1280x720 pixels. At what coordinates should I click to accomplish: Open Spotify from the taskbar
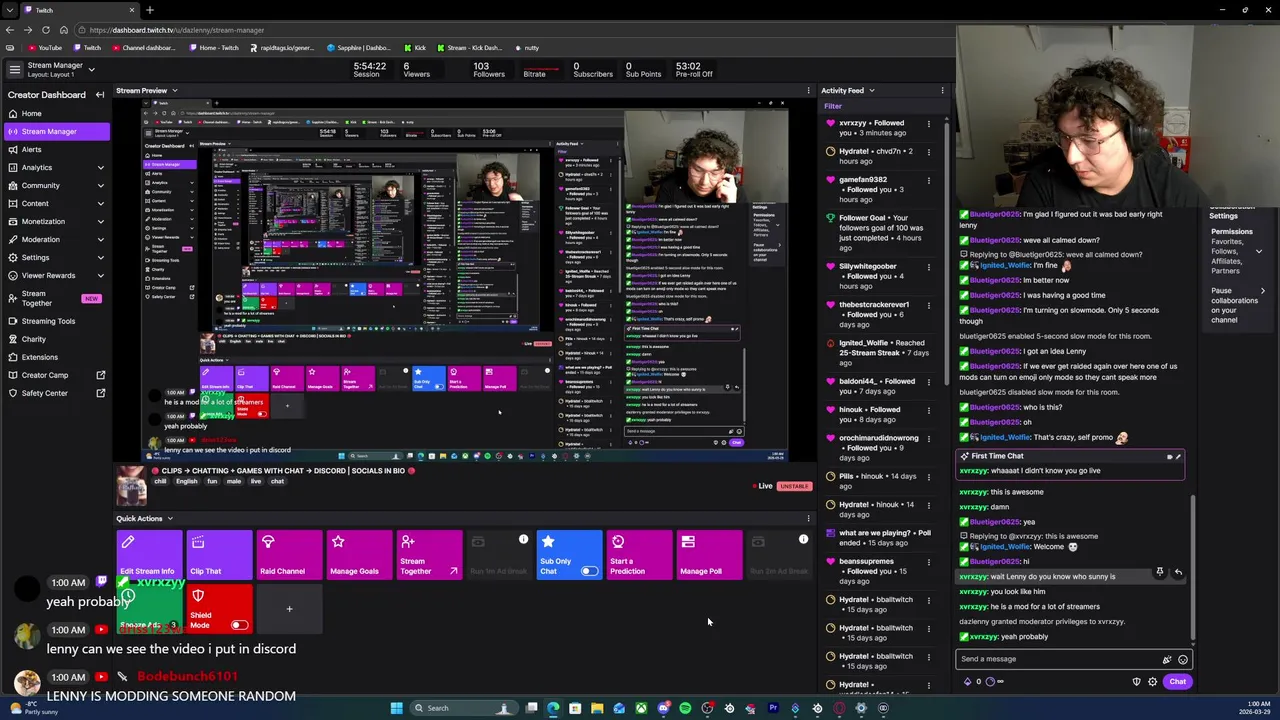coord(685,708)
